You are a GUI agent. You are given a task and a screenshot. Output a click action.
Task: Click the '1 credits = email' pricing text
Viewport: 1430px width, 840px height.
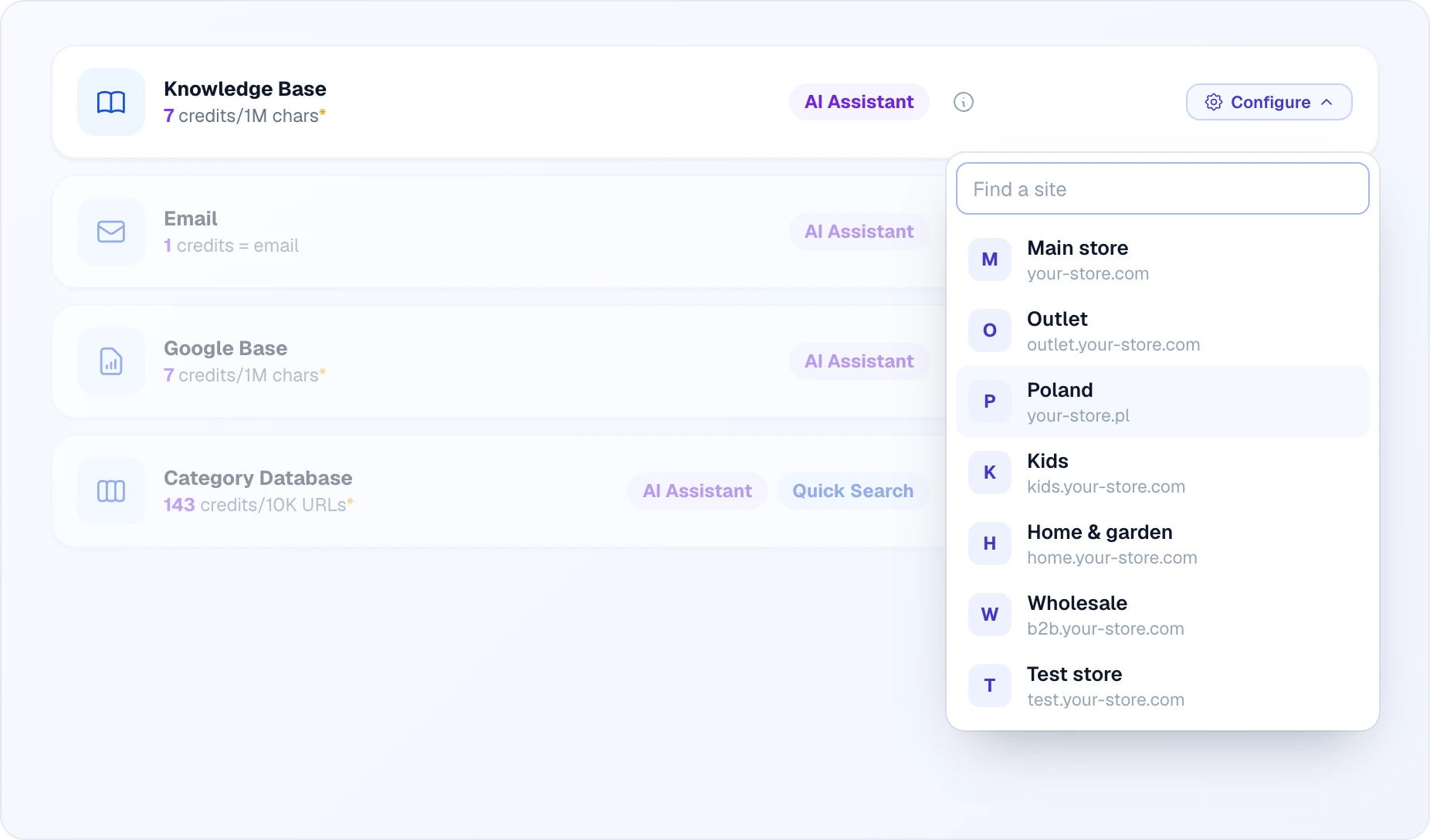click(x=231, y=246)
